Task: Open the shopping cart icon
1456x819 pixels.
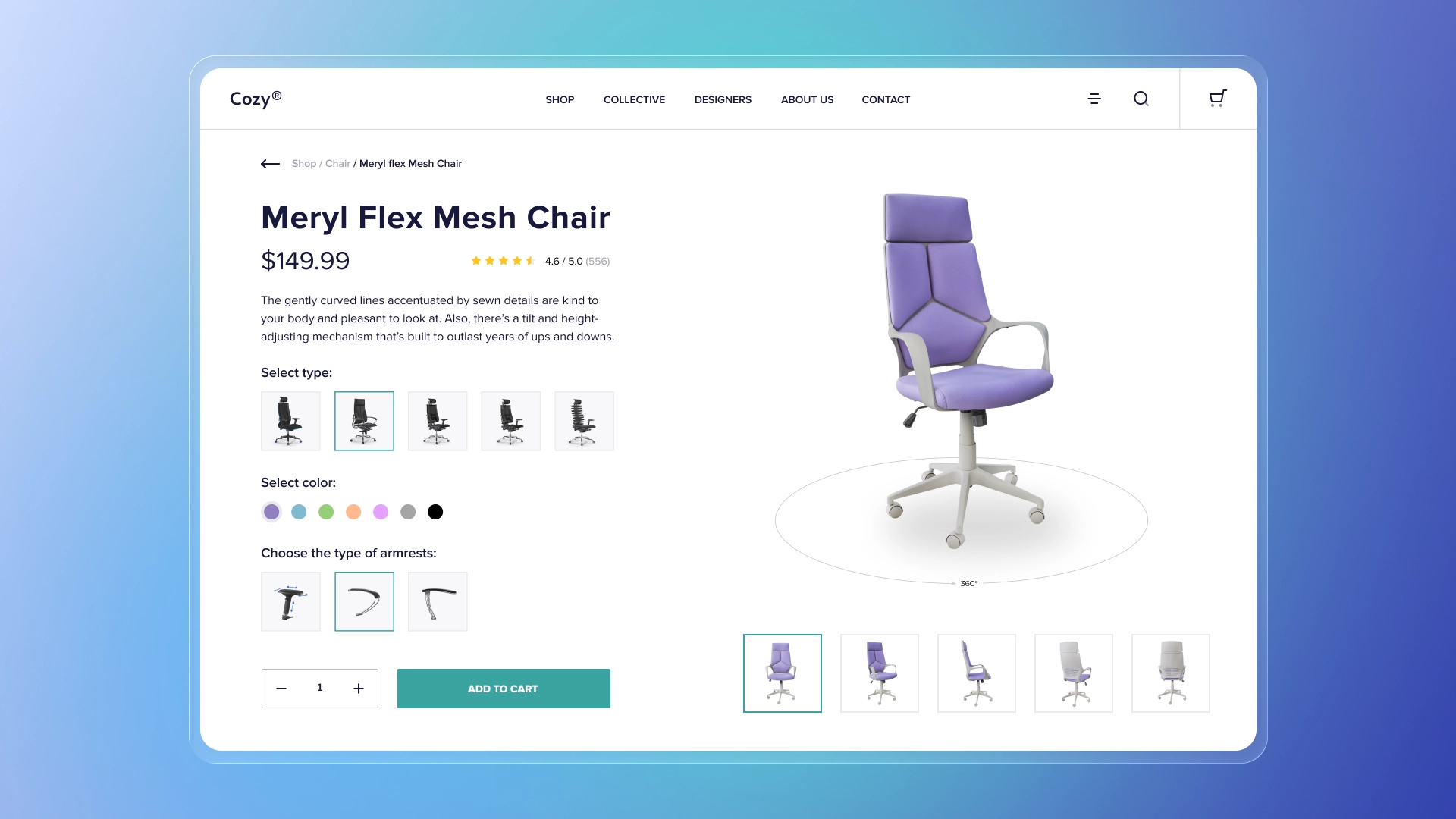Action: click(x=1218, y=99)
